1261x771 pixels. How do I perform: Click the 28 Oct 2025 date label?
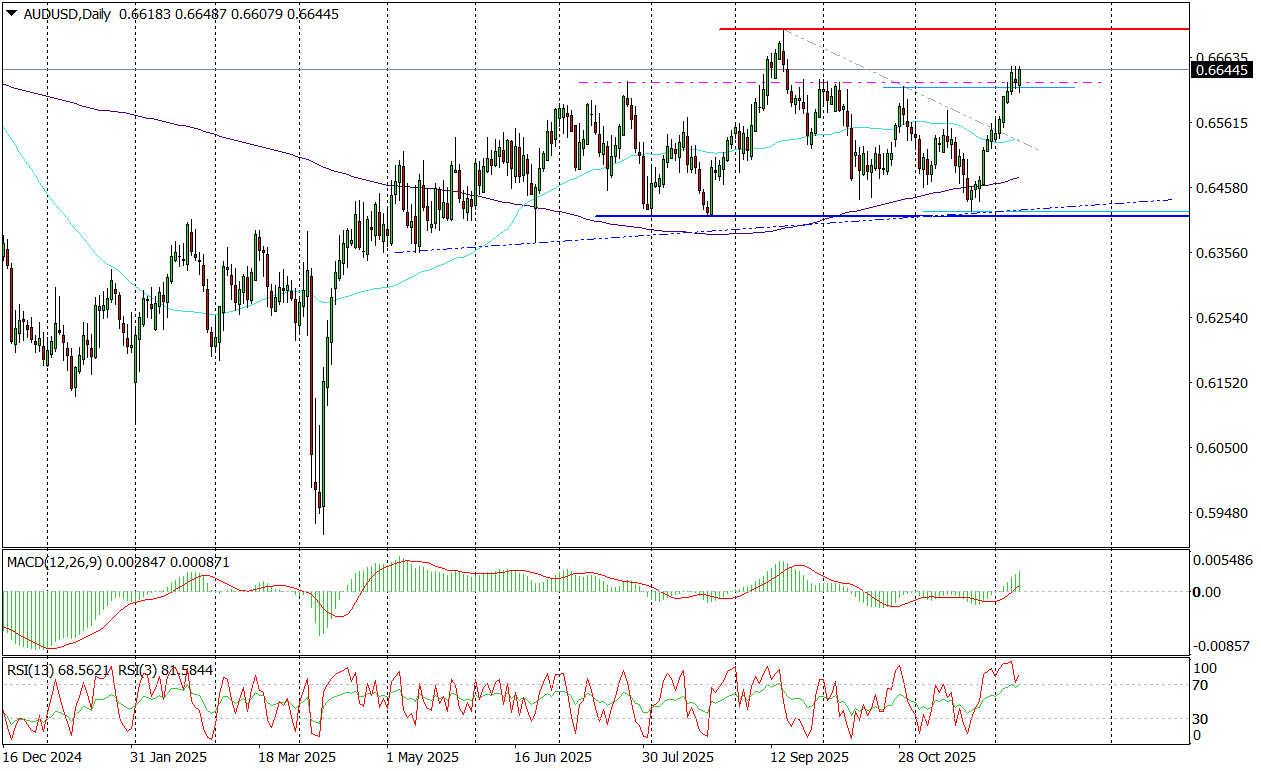click(936, 757)
